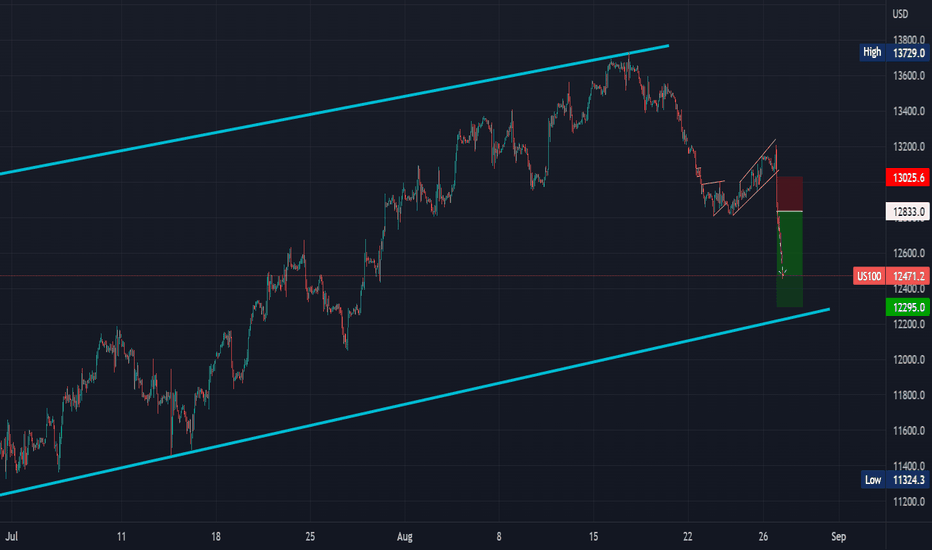Select the entry price label 12833.0
Viewport: 932px width, 550px height.
(x=908, y=212)
